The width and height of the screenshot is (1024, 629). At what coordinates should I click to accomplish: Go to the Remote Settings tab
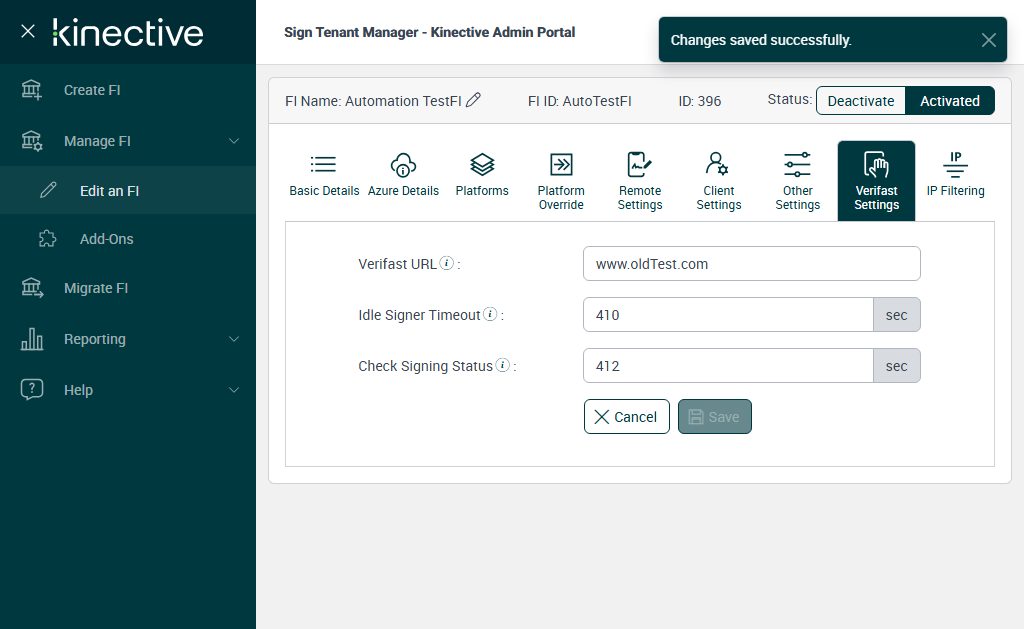tap(640, 182)
